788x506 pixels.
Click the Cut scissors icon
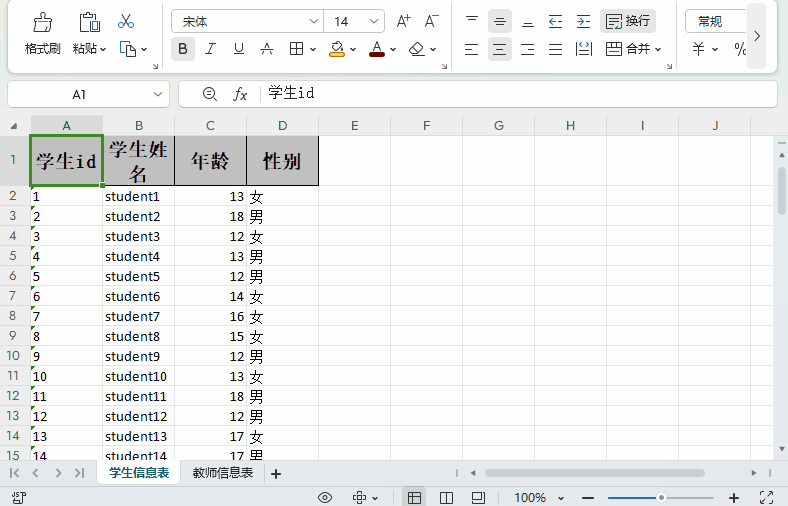point(126,21)
